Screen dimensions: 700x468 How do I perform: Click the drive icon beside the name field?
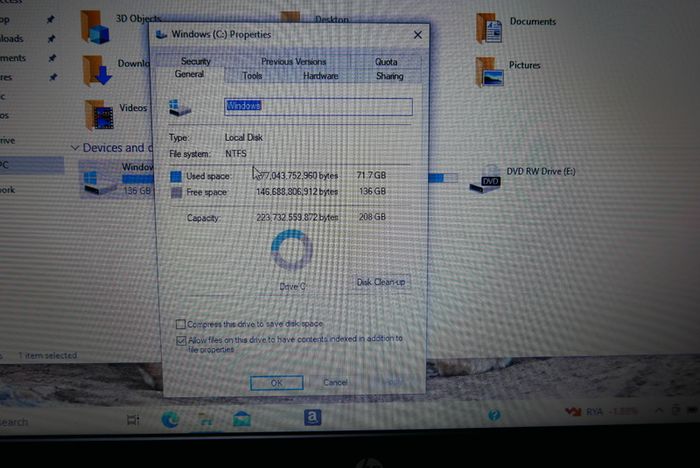179,108
